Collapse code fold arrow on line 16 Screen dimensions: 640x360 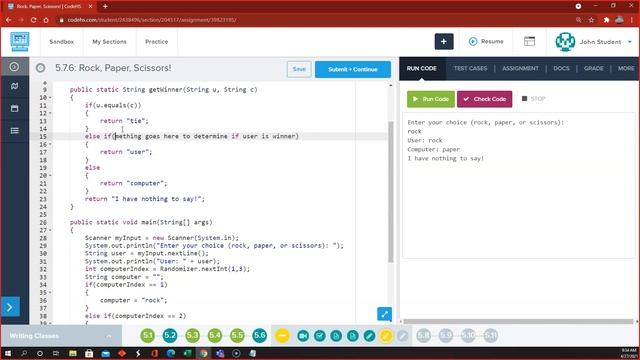pyautogui.click(x=50, y=144)
